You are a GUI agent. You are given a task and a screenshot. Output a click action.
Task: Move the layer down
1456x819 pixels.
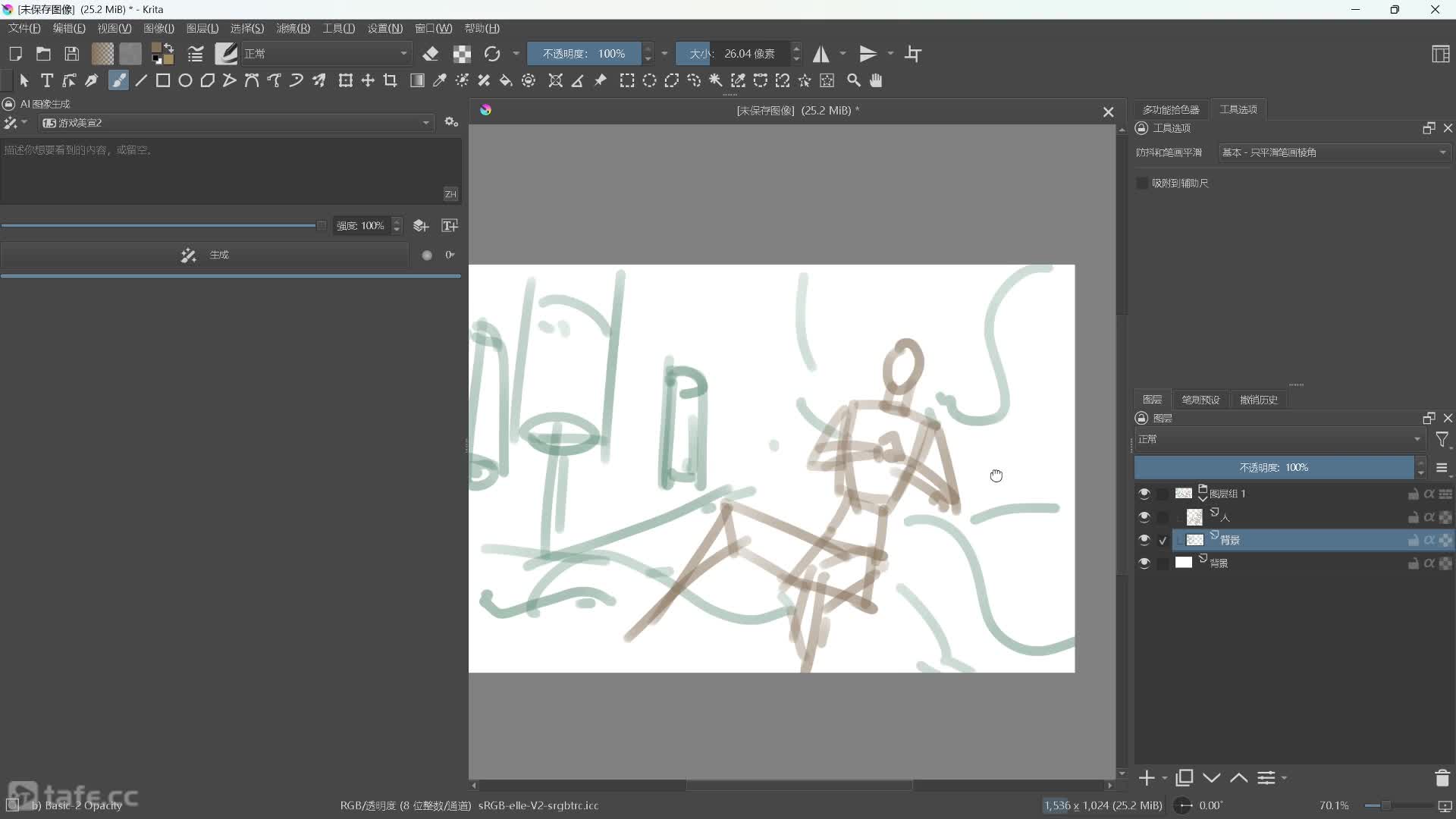[1212, 778]
